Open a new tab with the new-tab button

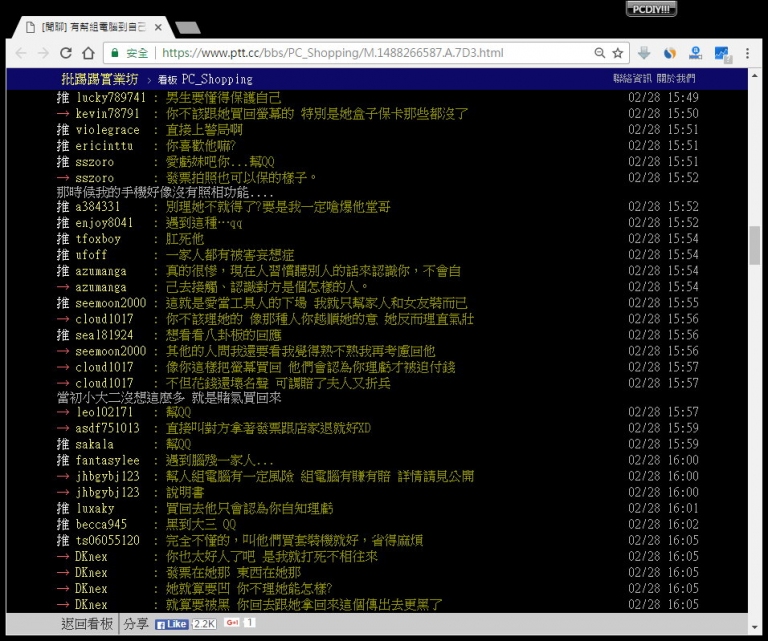[x=188, y=28]
